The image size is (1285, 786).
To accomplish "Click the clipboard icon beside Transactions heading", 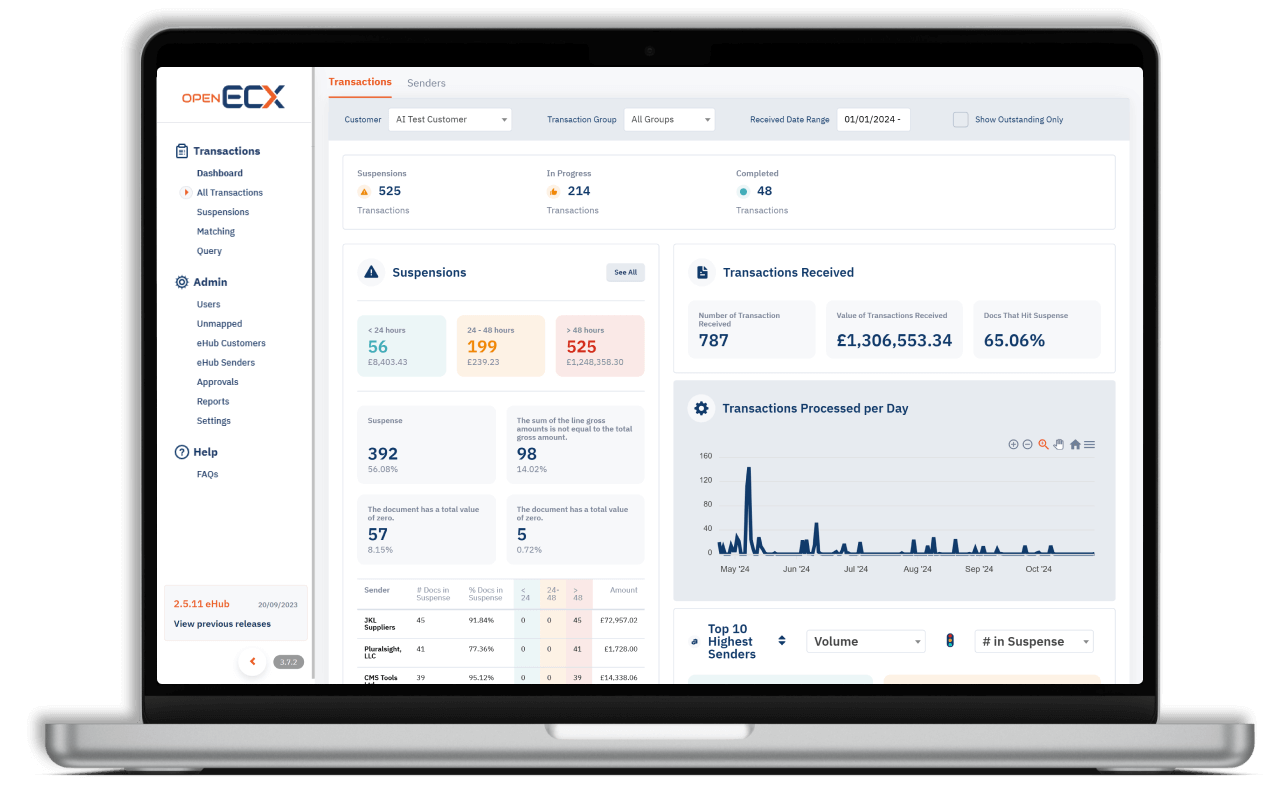I will tap(181, 151).
